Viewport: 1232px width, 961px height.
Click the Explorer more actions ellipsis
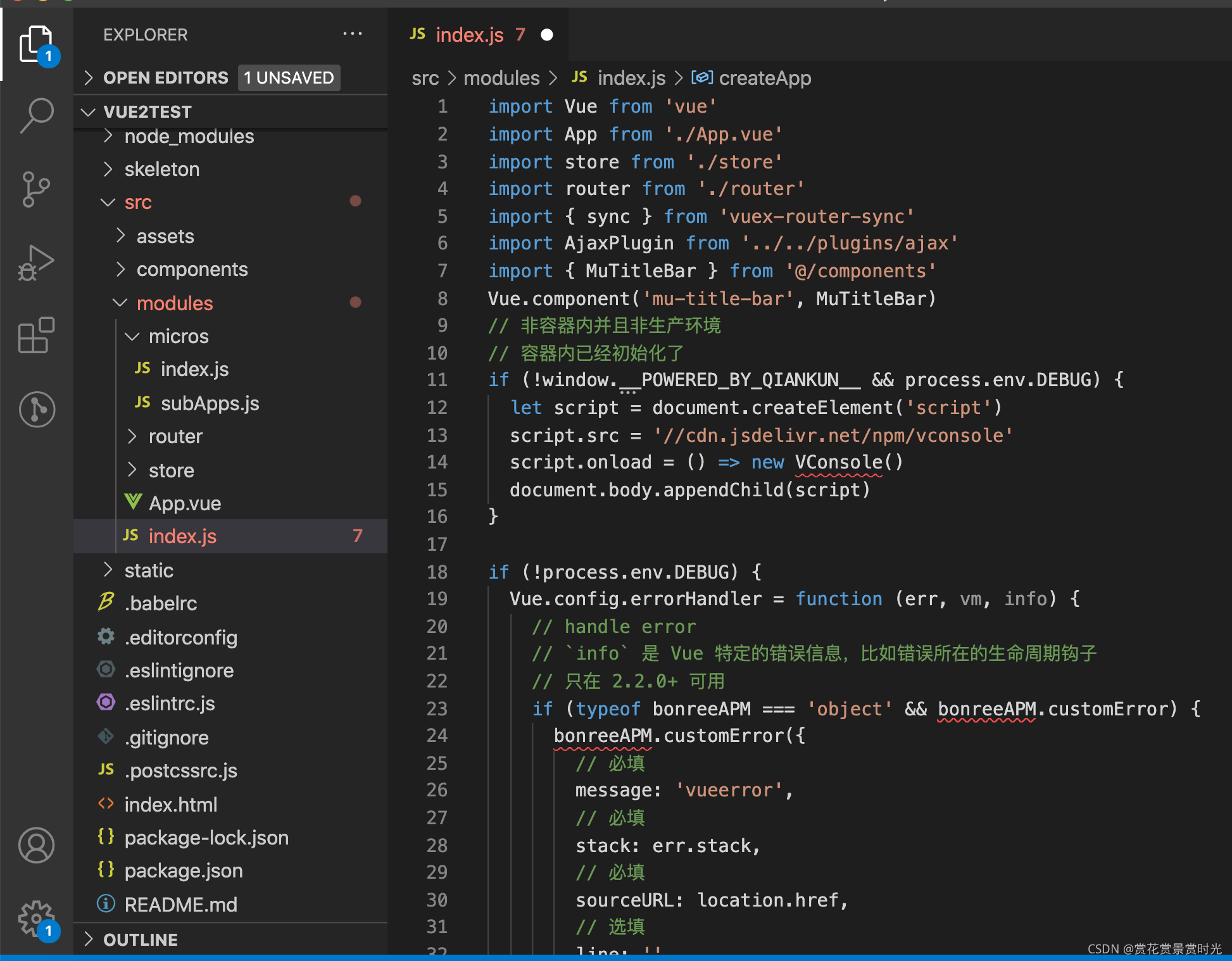352,34
